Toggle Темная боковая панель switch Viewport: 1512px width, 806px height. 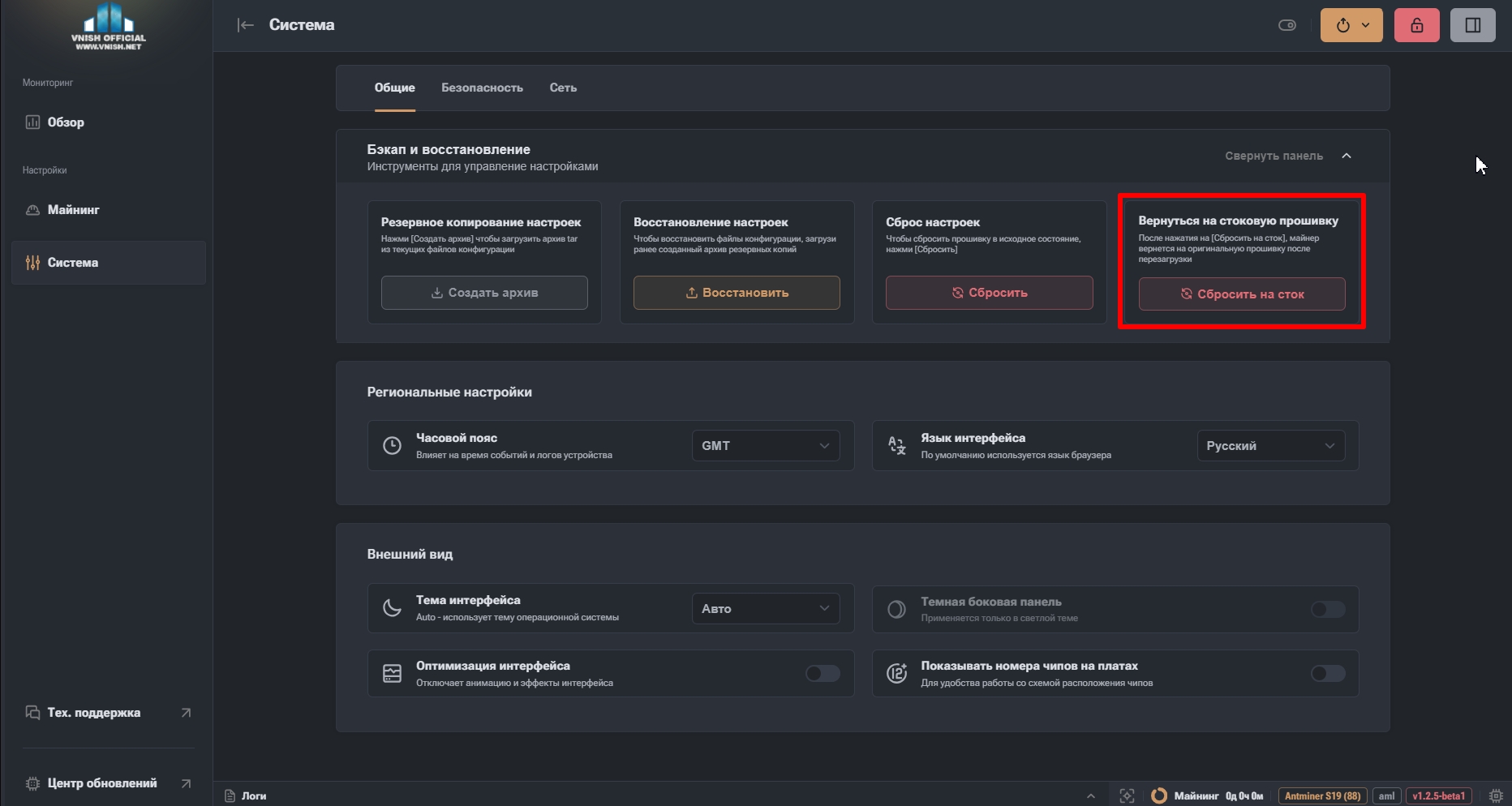(1328, 609)
